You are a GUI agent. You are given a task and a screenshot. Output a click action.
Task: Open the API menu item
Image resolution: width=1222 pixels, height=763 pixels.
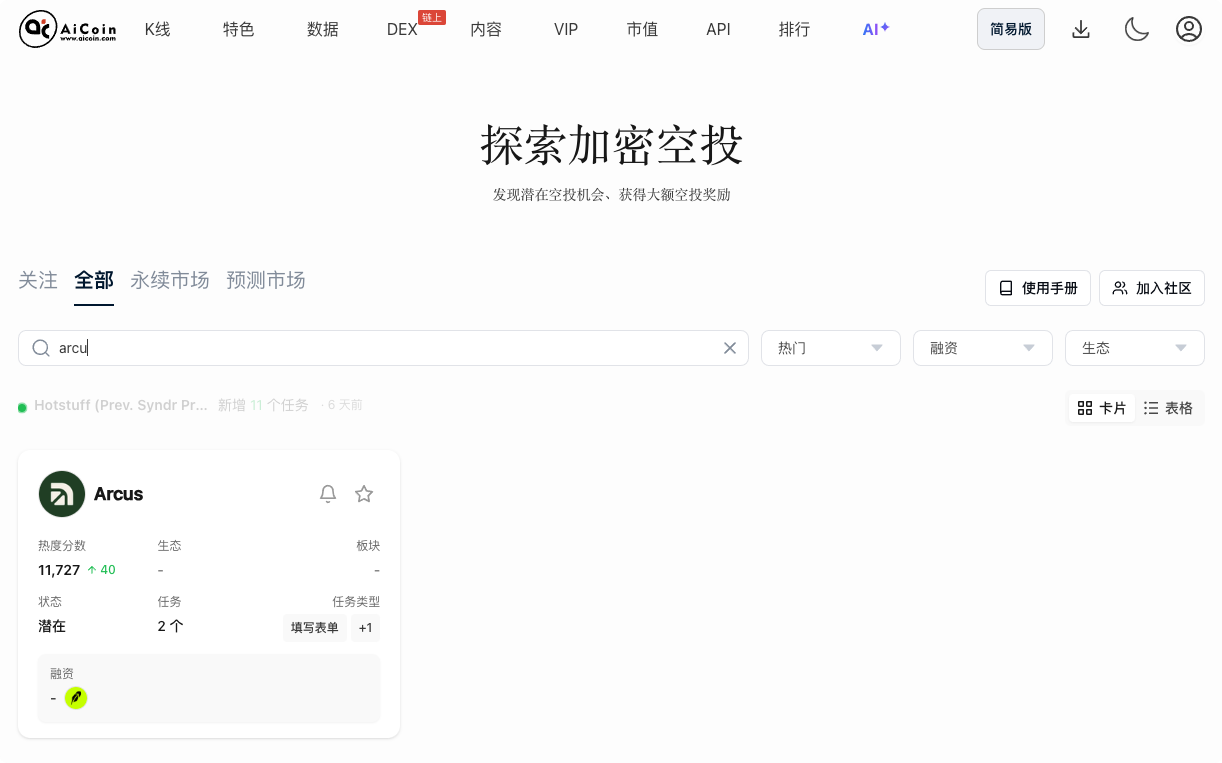[718, 30]
